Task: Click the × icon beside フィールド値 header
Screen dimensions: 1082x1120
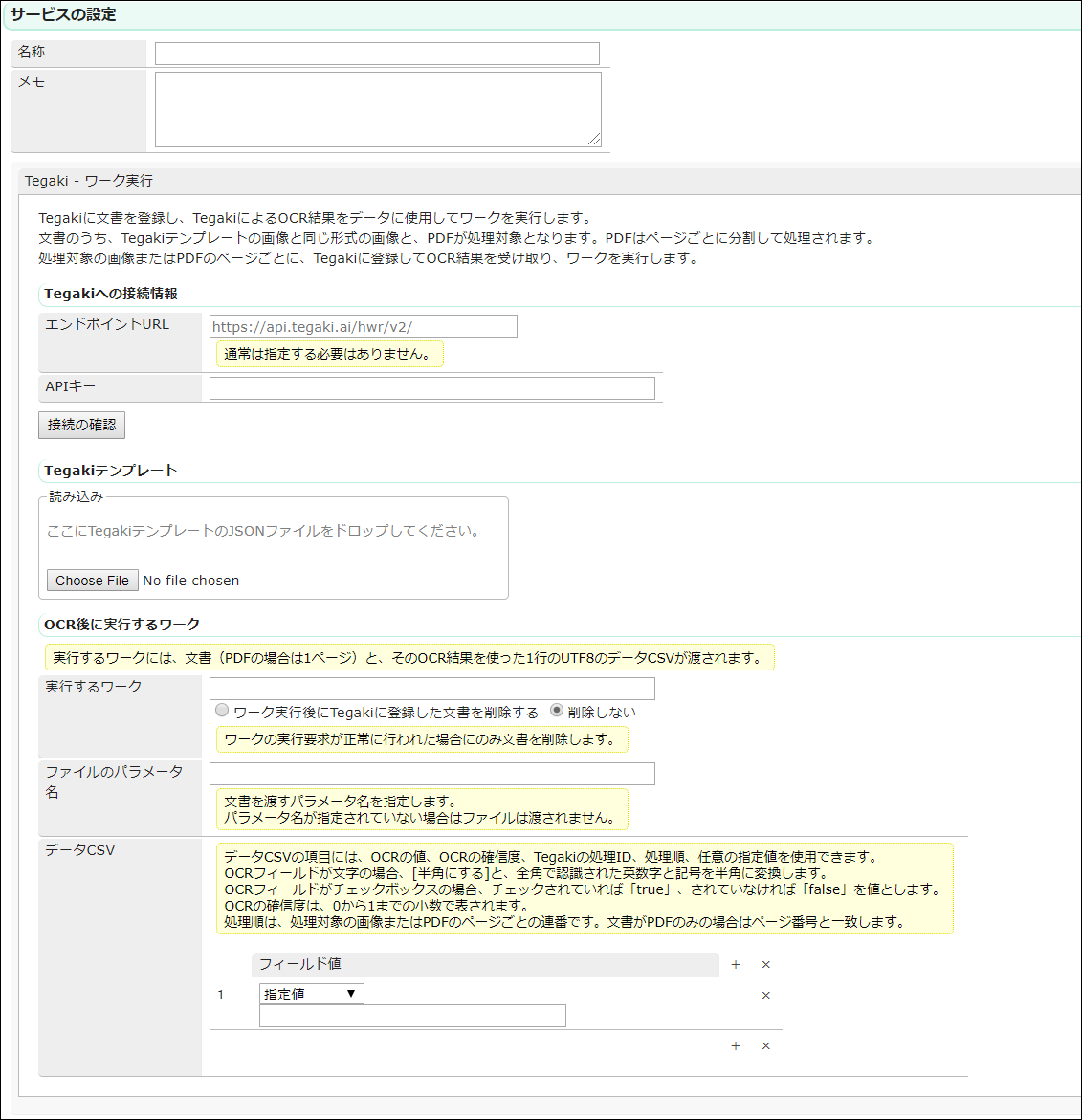Action: pos(765,965)
